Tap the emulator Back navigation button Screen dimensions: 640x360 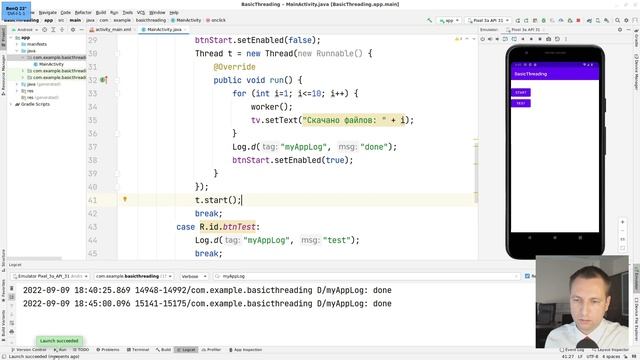(x=530, y=238)
